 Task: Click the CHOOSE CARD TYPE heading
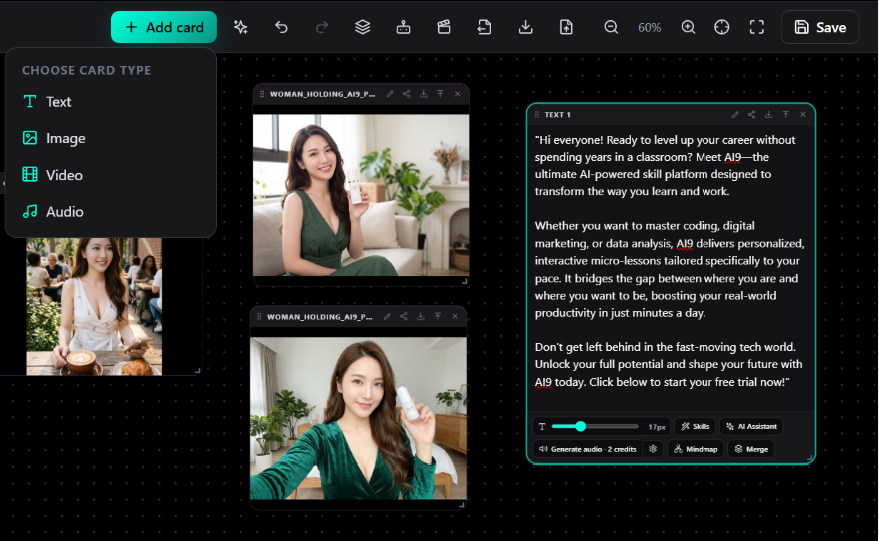tap(86, 70)
